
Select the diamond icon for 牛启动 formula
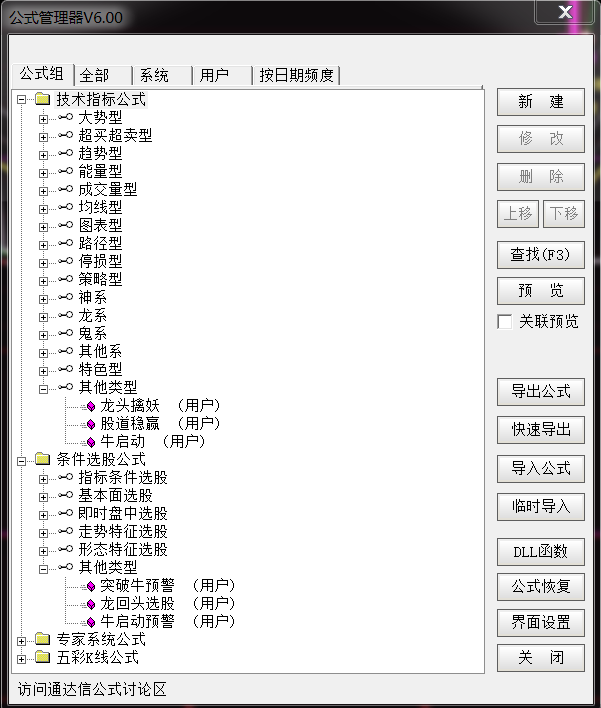(90, 442)
